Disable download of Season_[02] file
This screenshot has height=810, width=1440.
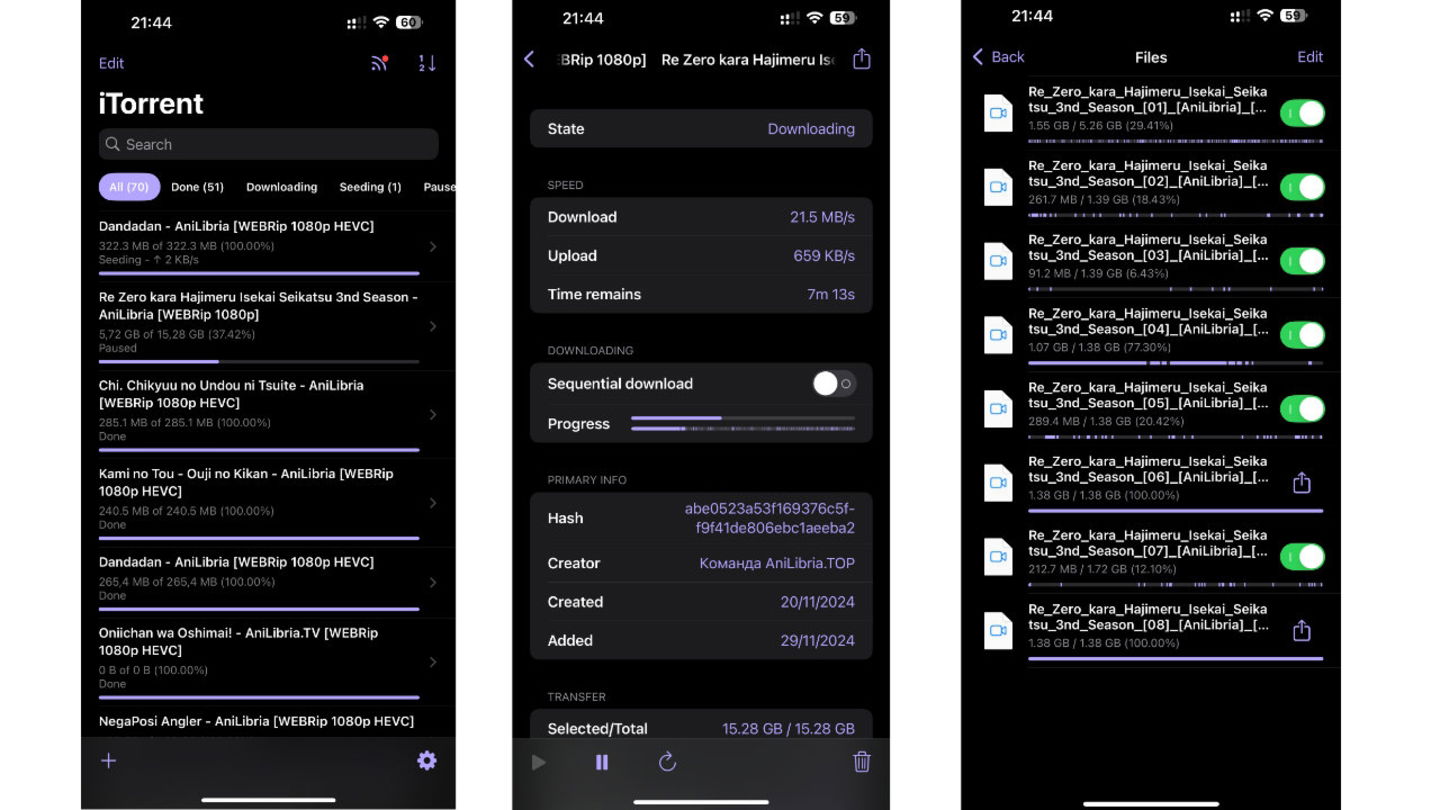tap(1302, 187)
